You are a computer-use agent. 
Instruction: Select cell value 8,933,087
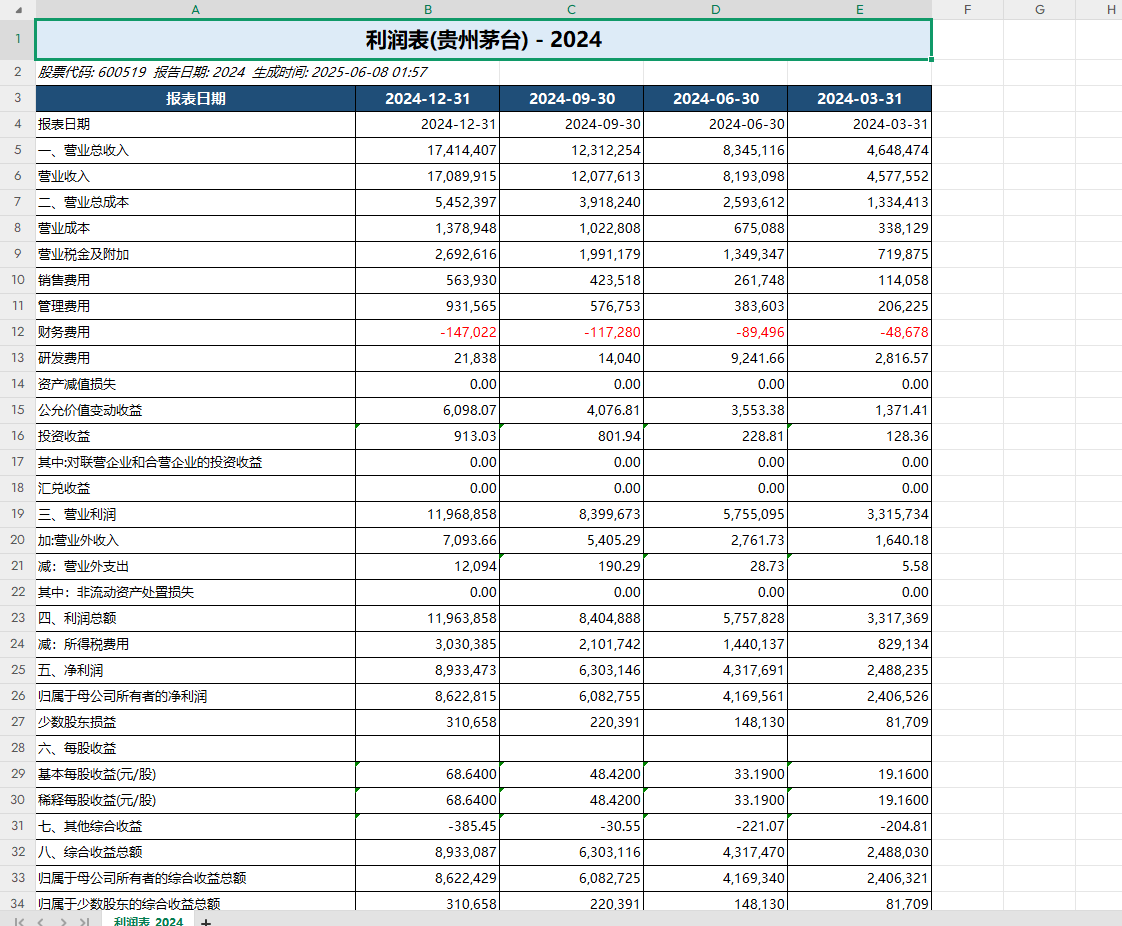click(428, 852)
